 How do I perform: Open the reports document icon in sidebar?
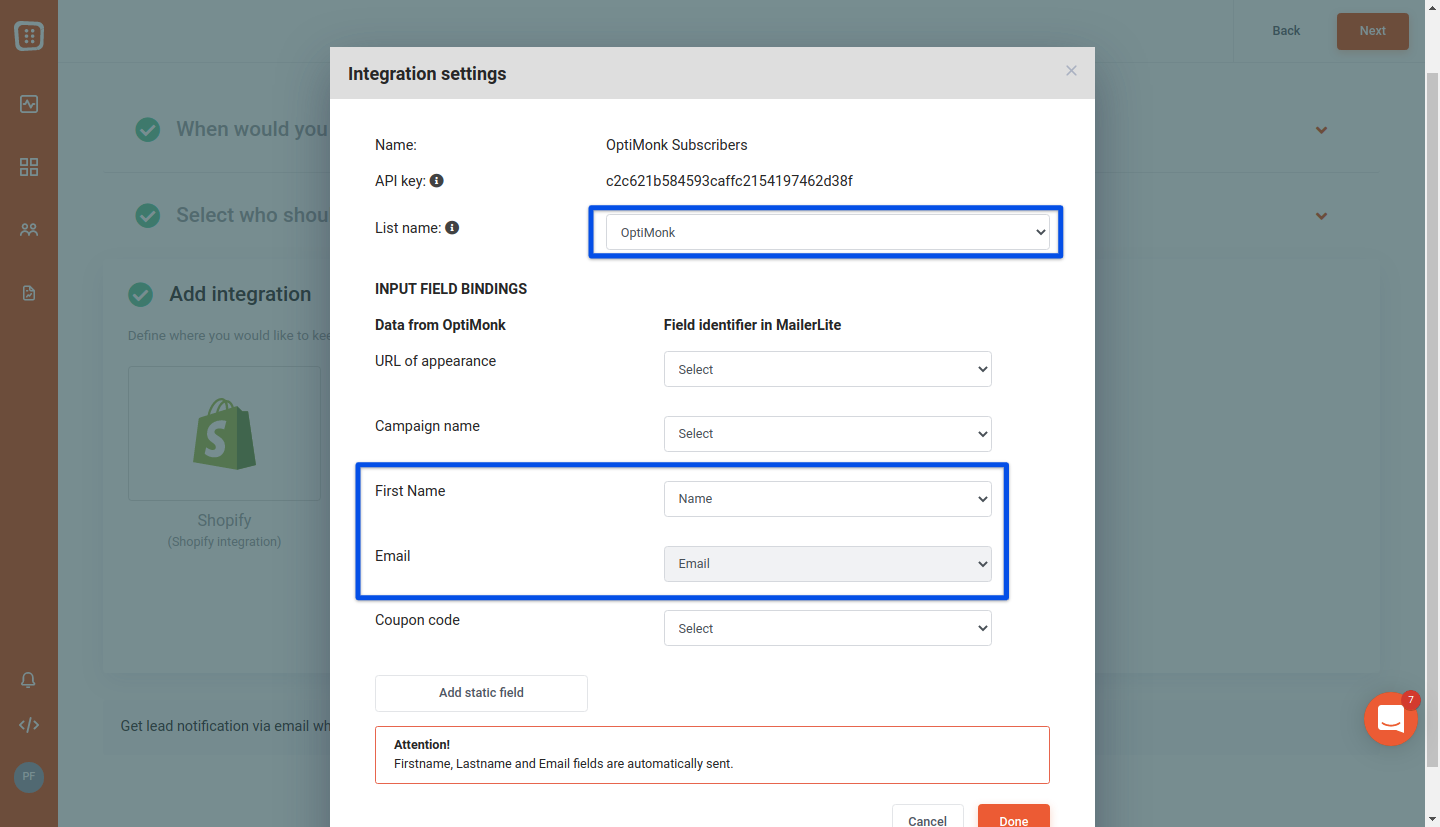(29, 293)
